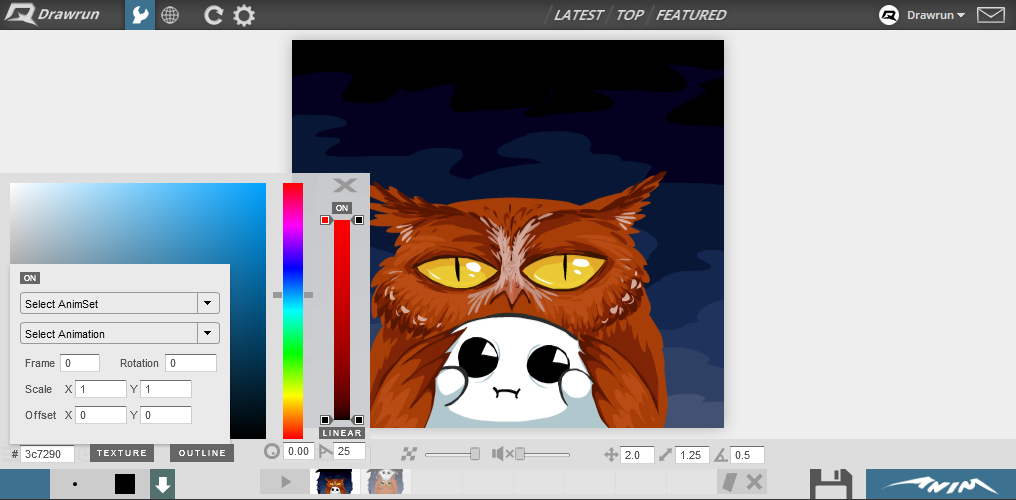The width and height of the screenshot is (1016, 500).
Task: Click the rainbow hue slider bar
Action: coord(293,311)
